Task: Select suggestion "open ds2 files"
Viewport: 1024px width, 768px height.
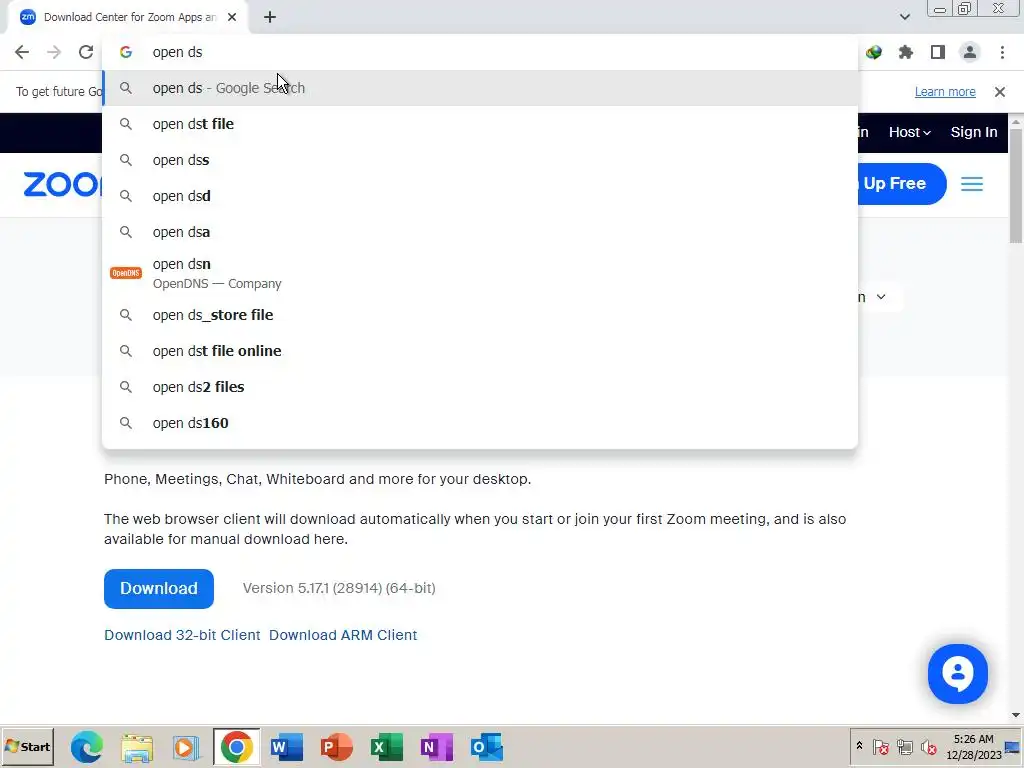Action: point(480,387)
